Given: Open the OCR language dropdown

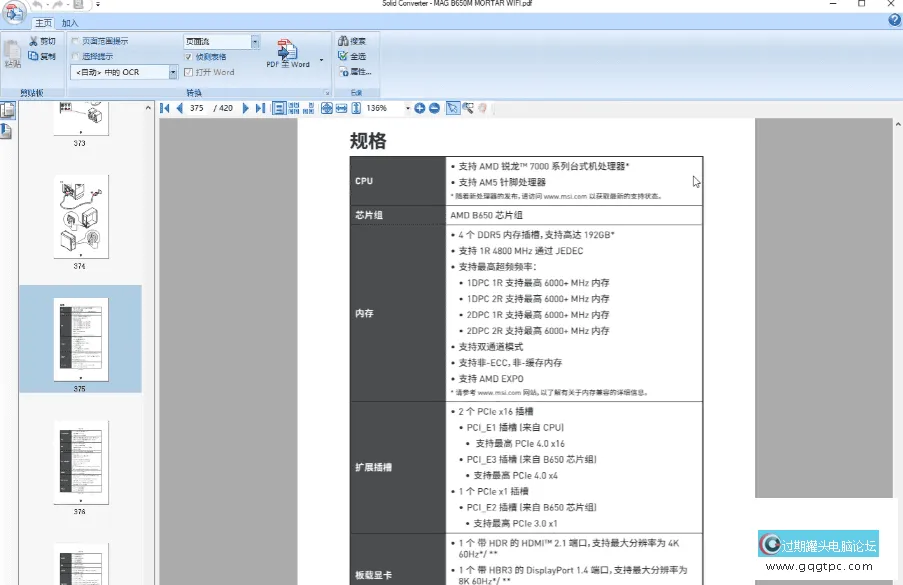Looking at the screenshot, I should 173,71.
